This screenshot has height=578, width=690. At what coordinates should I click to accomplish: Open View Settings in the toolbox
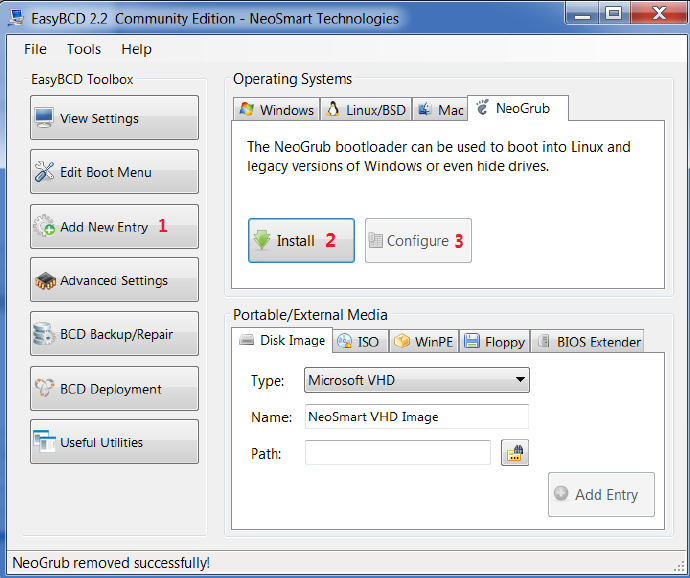pyautogui.click(x=114, y=118)
